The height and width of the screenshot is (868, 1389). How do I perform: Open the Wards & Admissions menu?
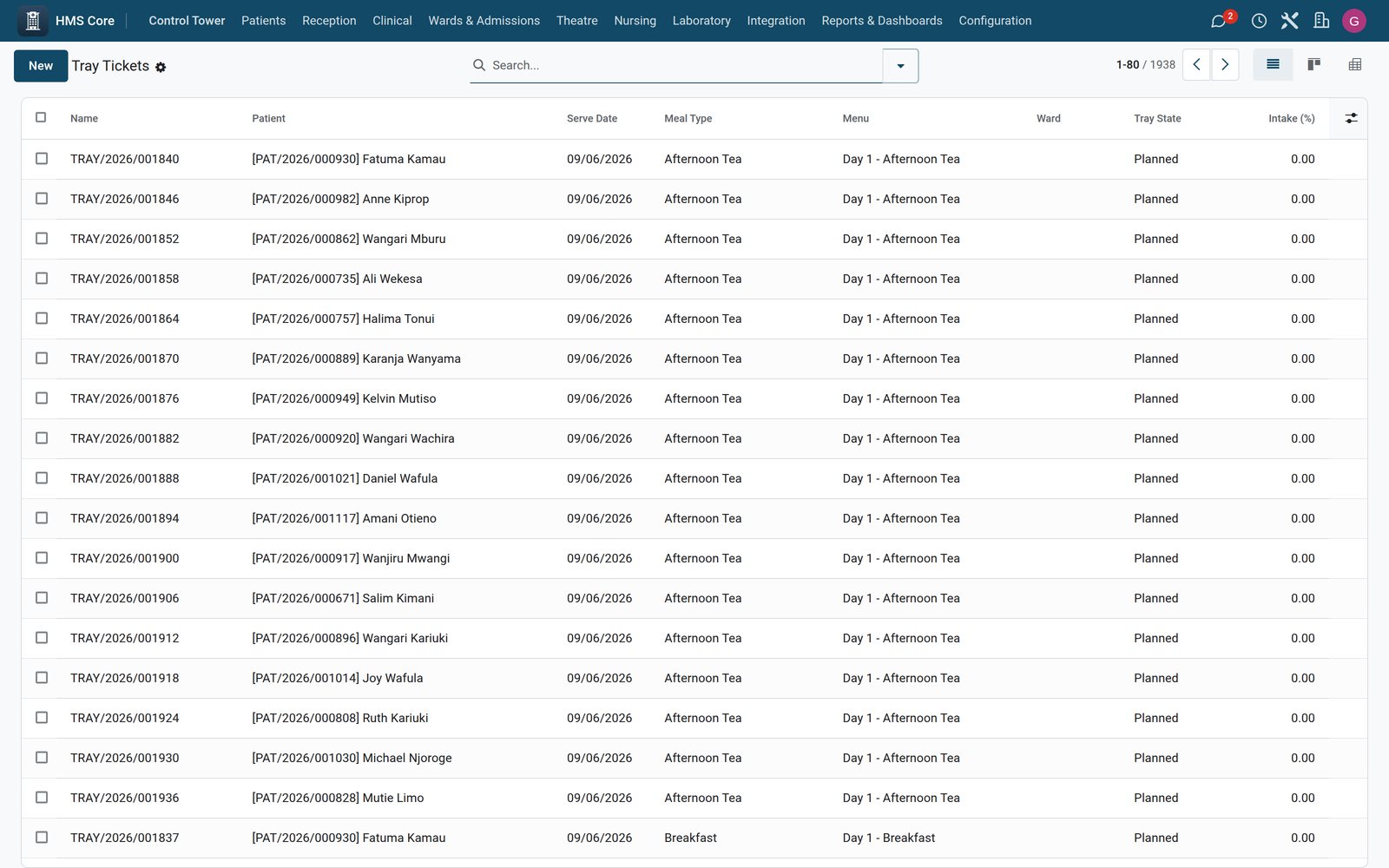click(x=484, y=21)
